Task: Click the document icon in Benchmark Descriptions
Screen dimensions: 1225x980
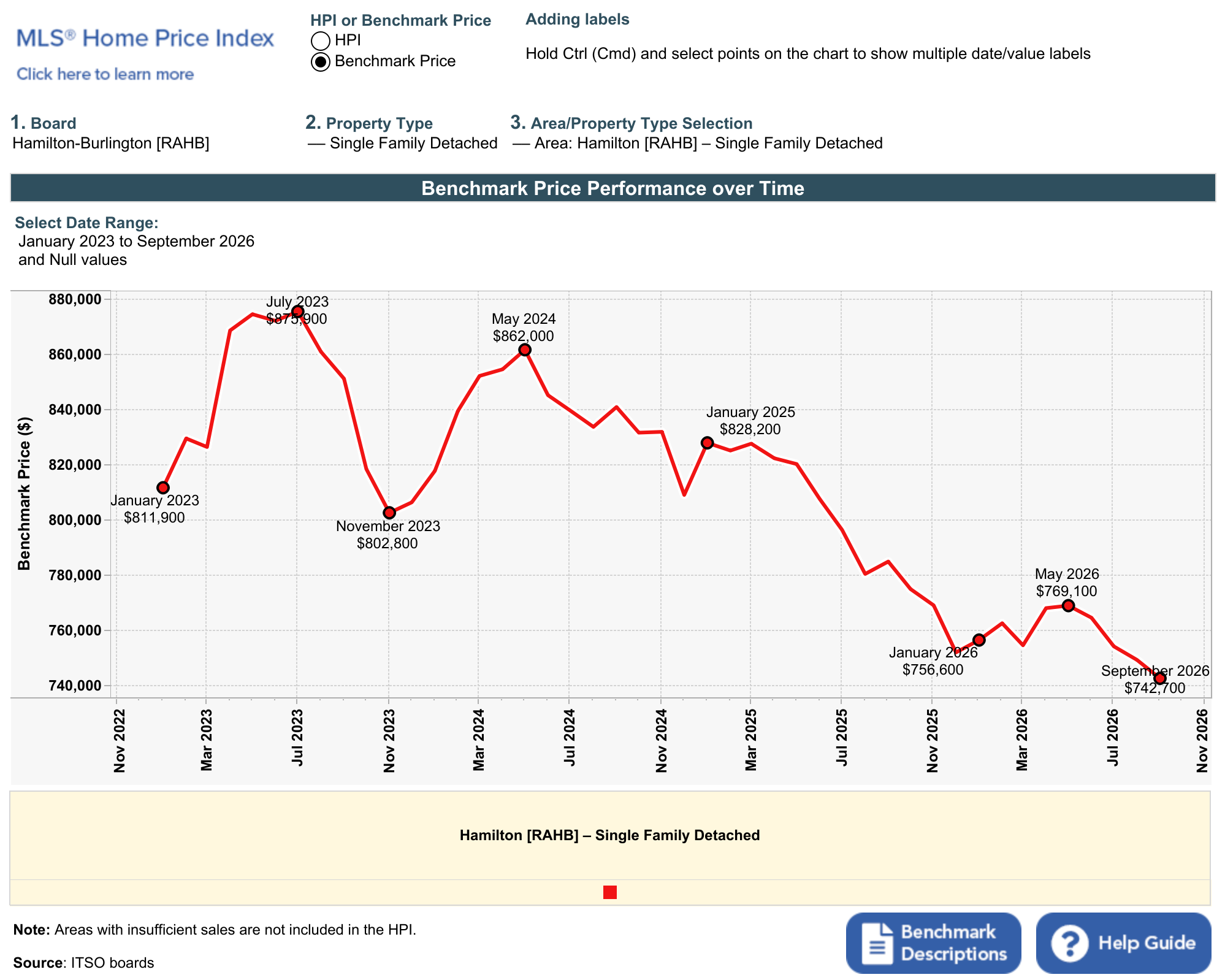Action: [877, 943]
